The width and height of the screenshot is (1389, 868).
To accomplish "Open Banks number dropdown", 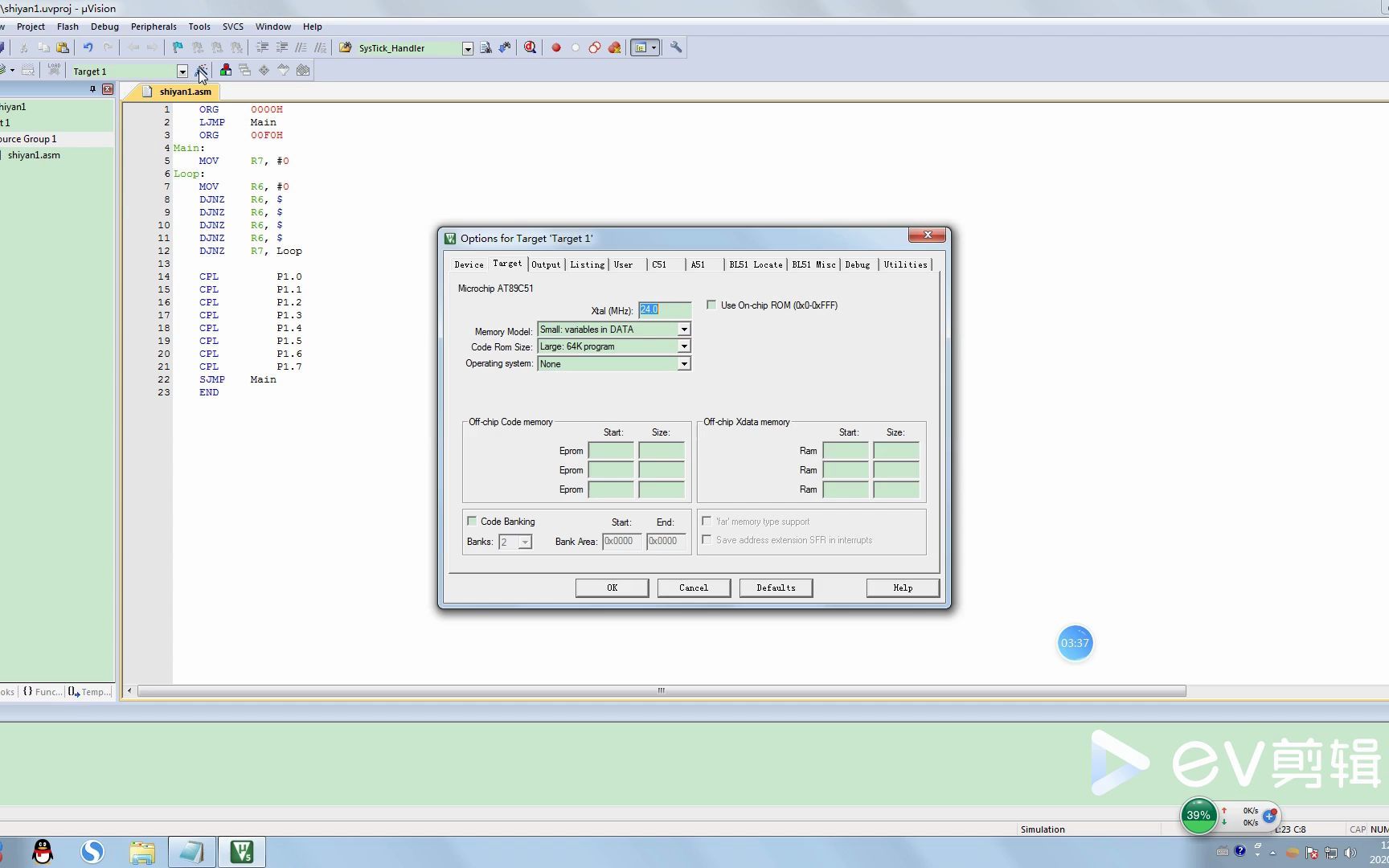I will (x=525, y=542).
